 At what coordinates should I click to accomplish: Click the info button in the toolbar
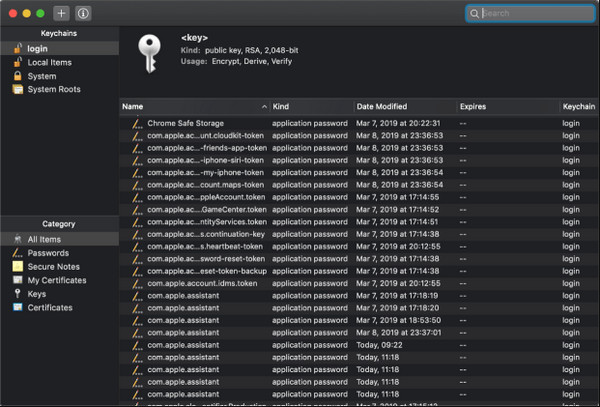point(84,14)
